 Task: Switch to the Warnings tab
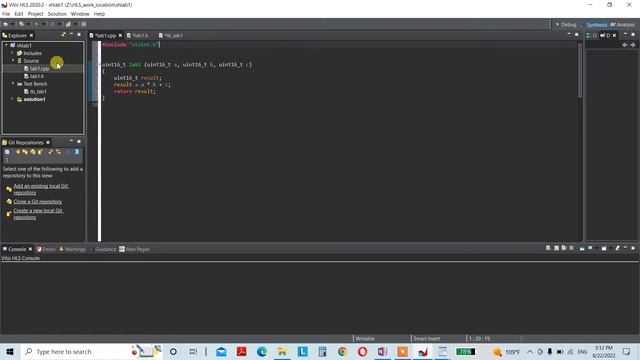pos(72,249)
